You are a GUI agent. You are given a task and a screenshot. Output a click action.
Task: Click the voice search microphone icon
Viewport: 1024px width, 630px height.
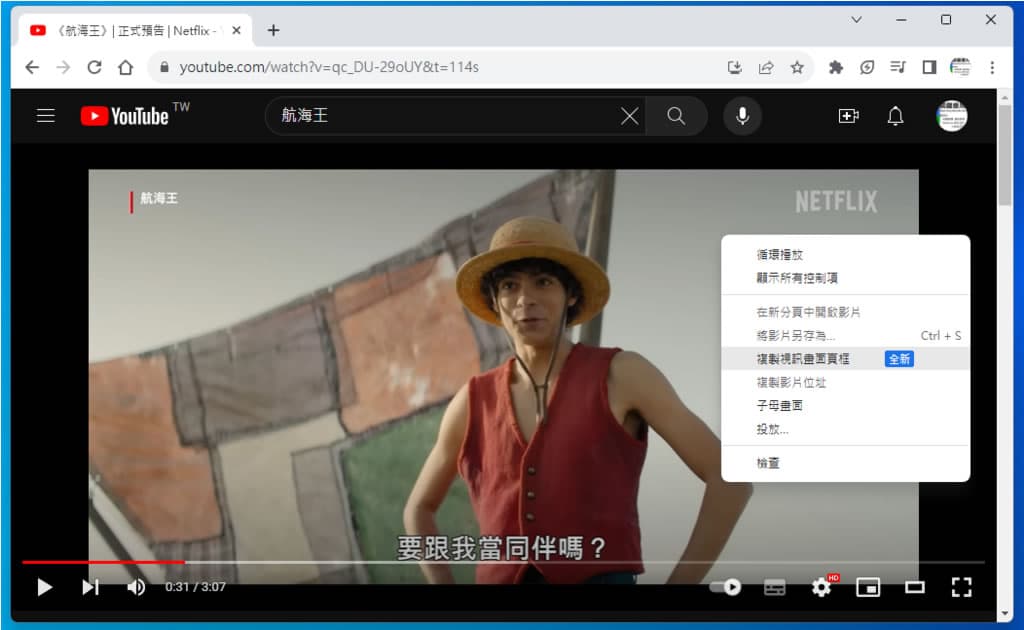click(742, 116)
